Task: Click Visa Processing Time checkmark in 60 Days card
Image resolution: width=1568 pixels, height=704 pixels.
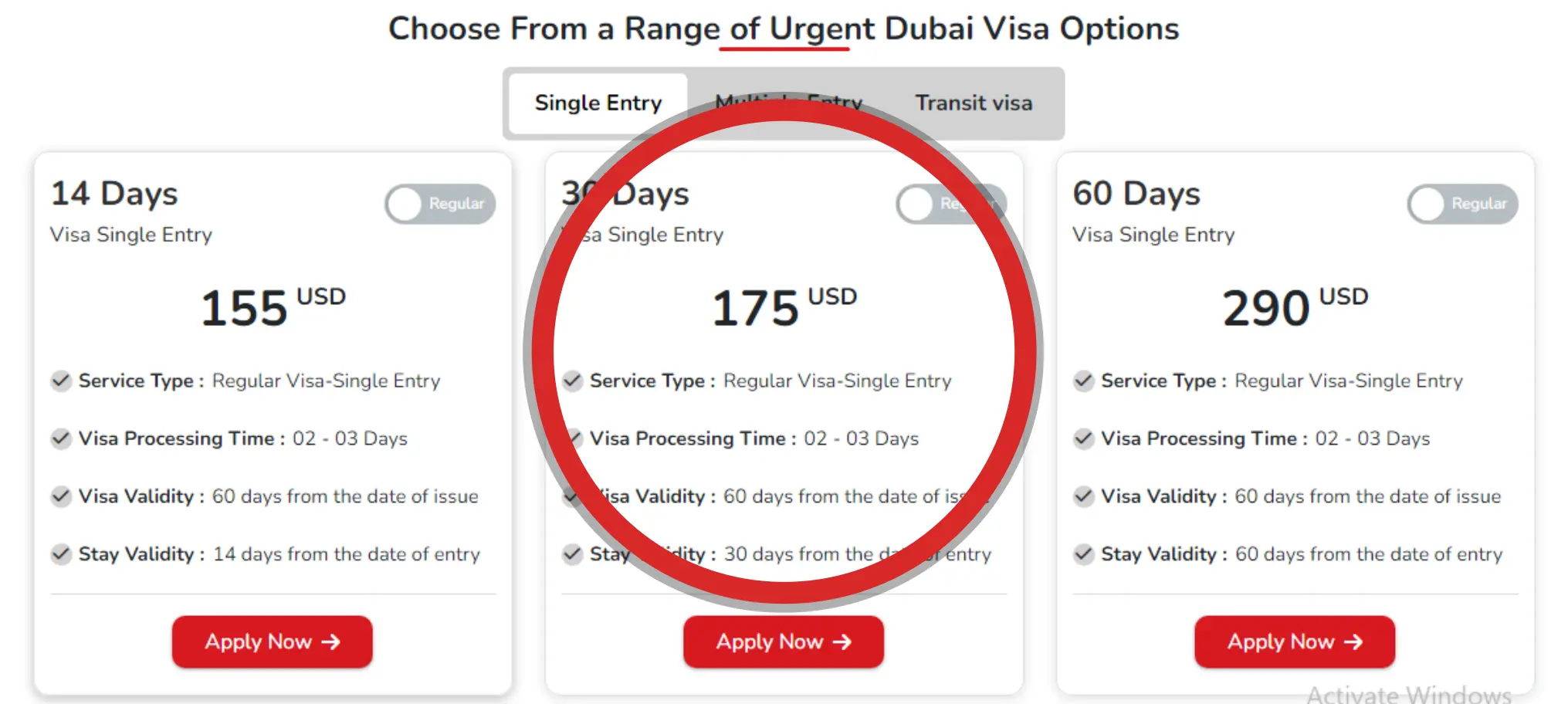Action: pos(1083,438)
